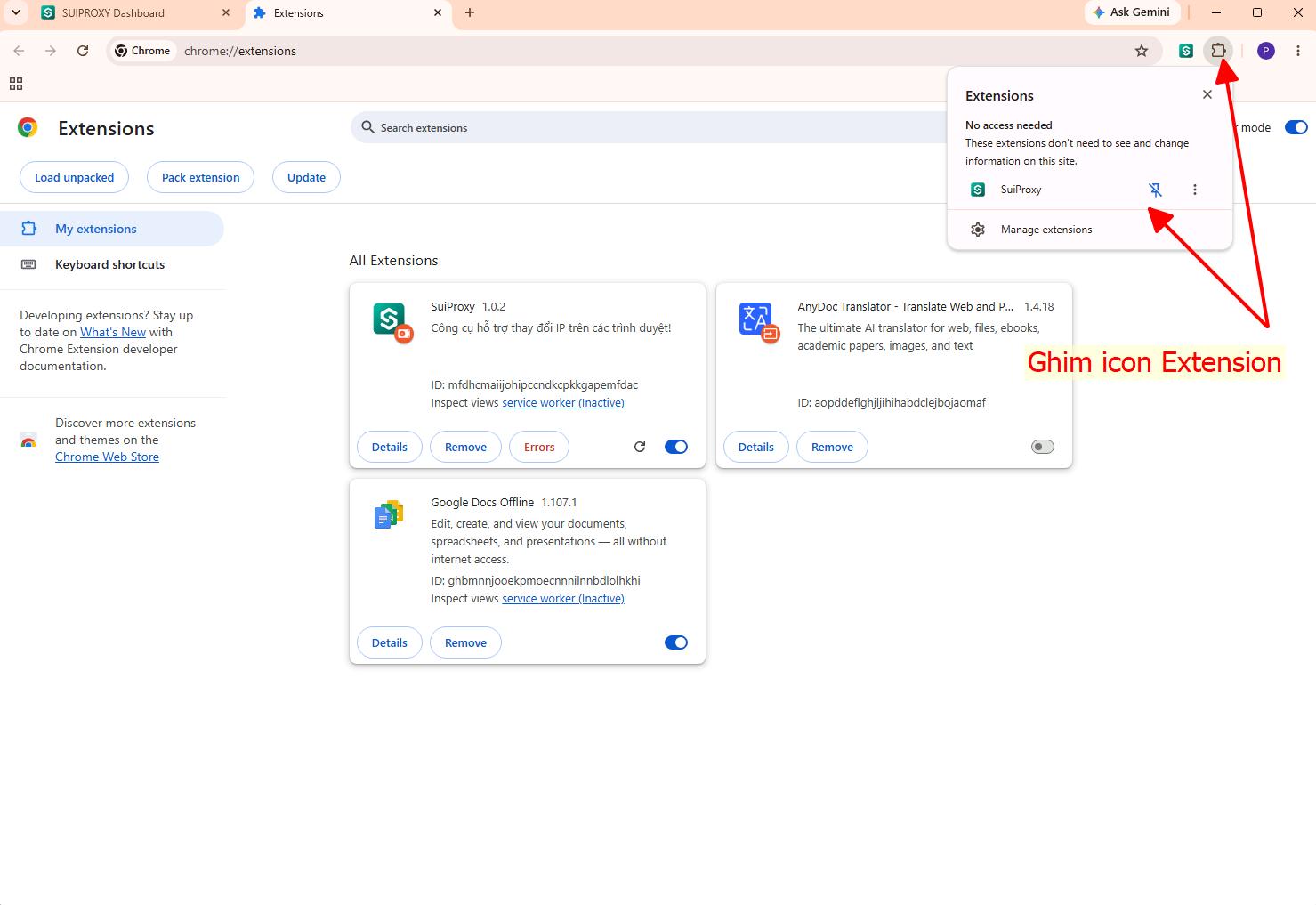Click the SuiProxy icon in Extensions popup

[x=978, y=190]
